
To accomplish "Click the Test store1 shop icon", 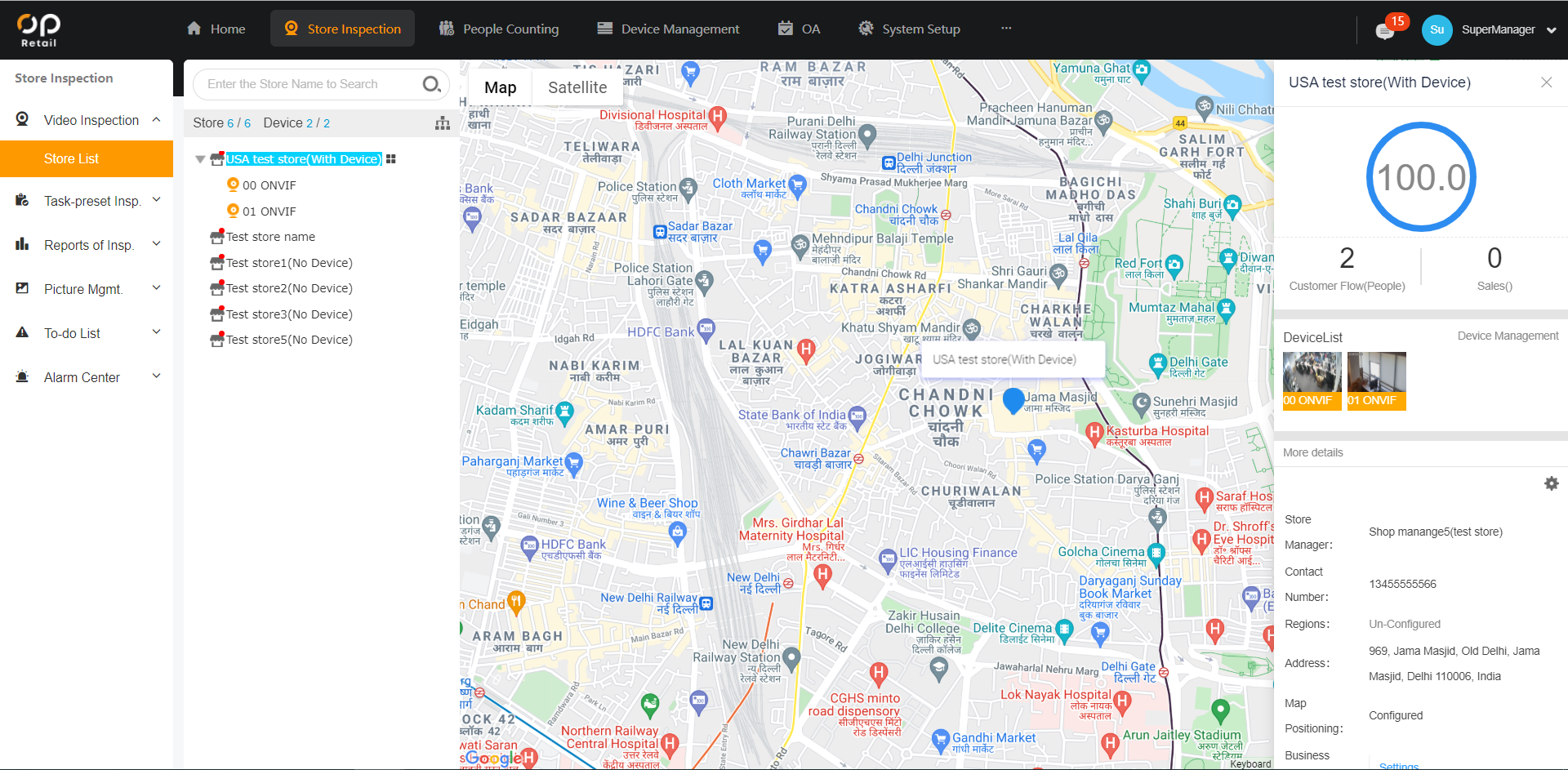I will coord(217,263).
